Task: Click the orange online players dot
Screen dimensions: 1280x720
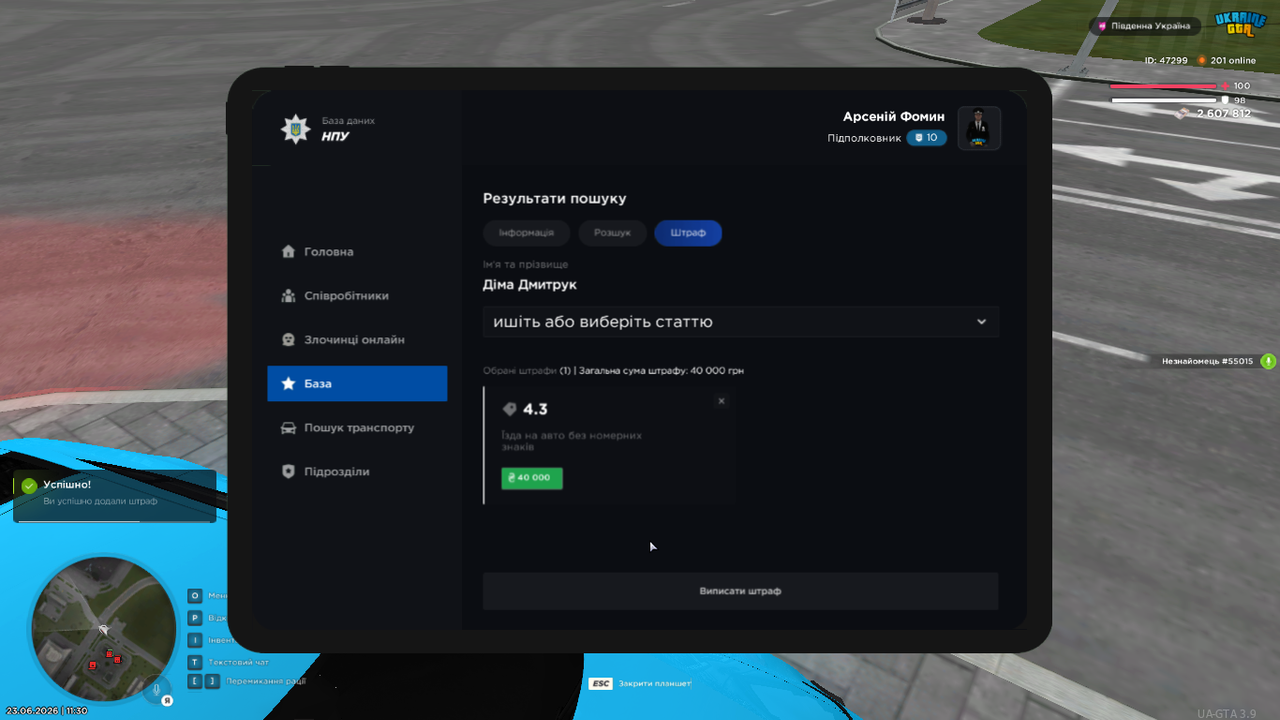Action: pos(1203,60)
